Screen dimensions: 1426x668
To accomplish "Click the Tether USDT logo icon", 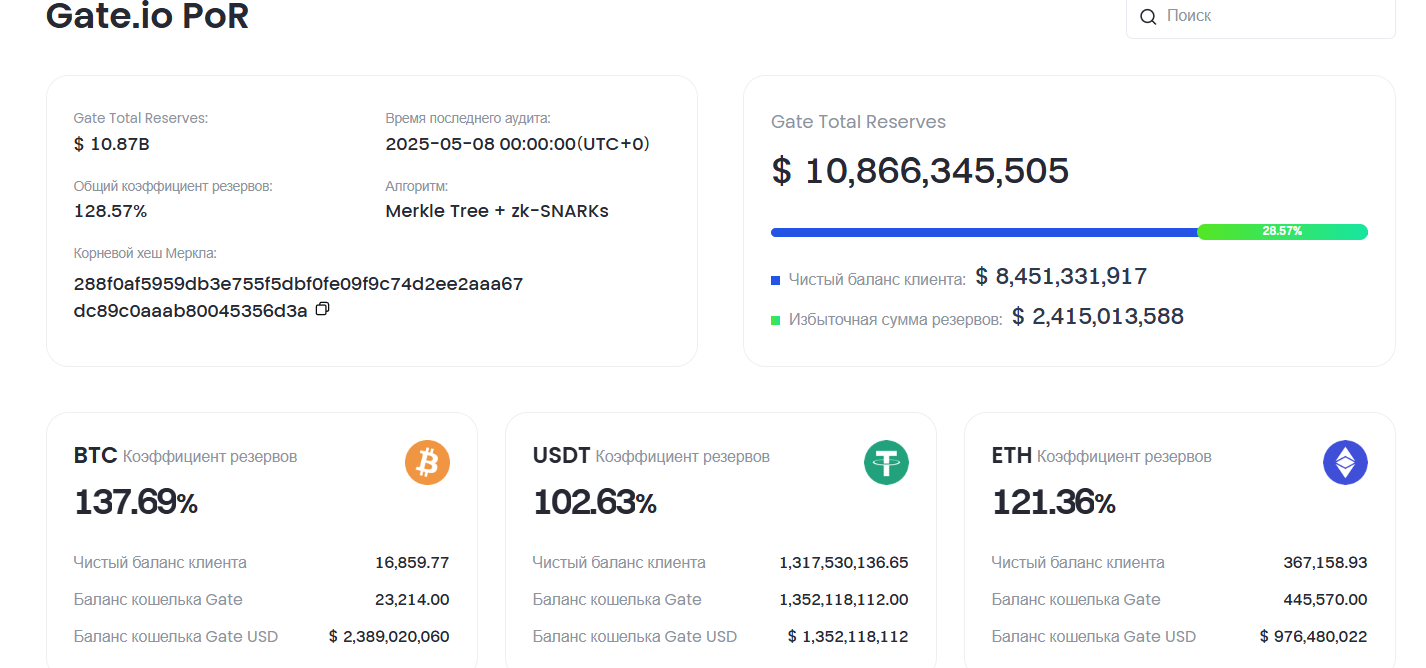I will click(x=886, y=463).
